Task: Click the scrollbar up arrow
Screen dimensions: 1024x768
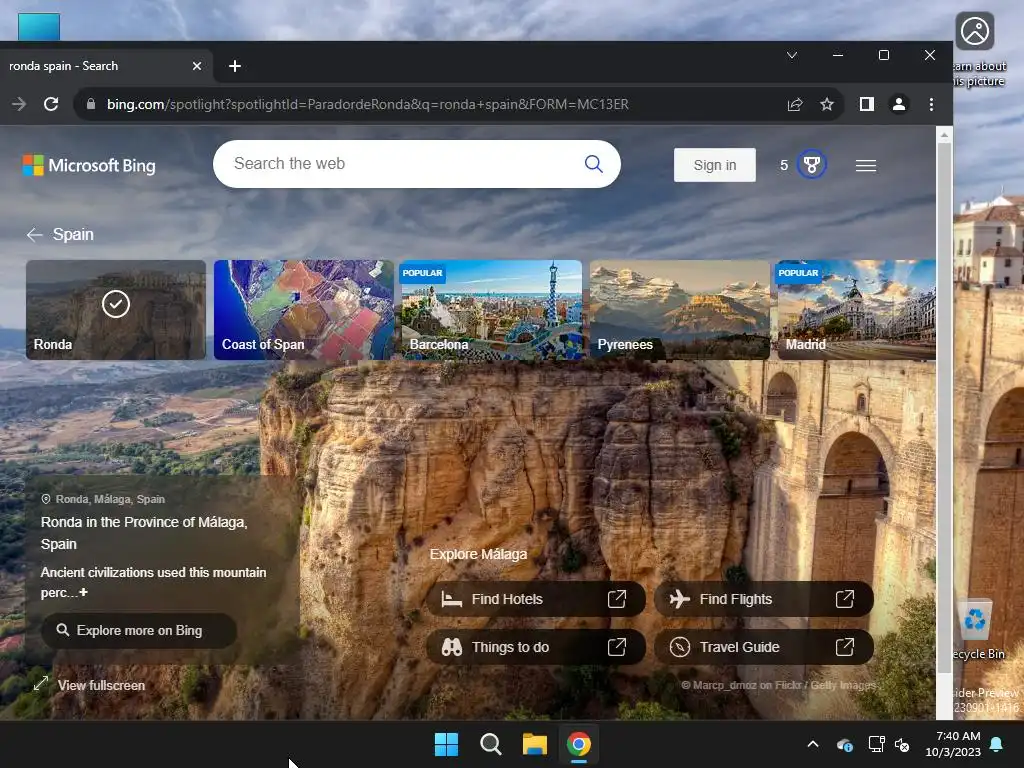Action: click(944, 135)
